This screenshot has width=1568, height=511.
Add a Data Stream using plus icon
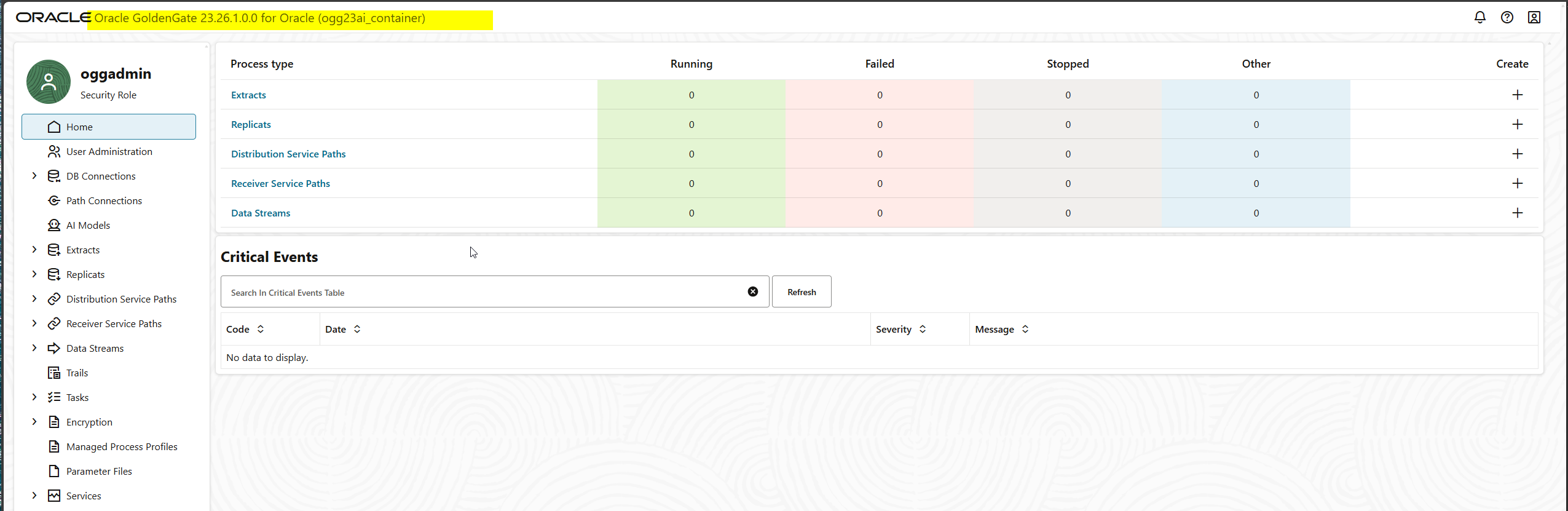[x=1517, y=213]
